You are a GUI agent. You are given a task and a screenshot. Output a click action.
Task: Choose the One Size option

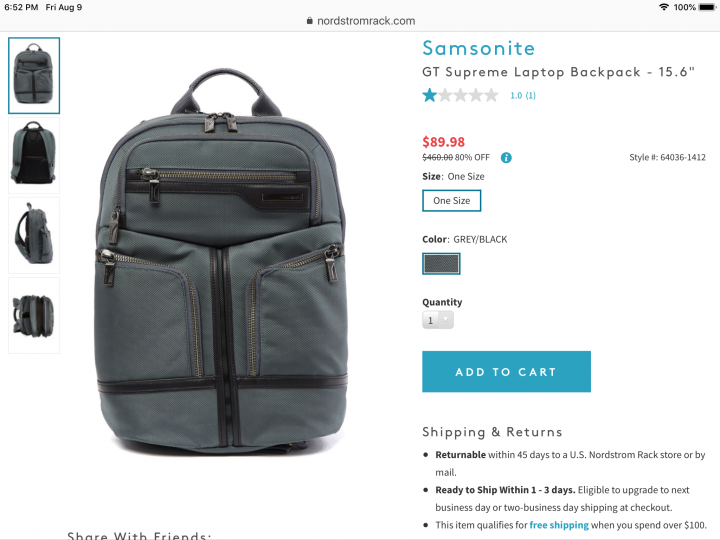(451, 201)
